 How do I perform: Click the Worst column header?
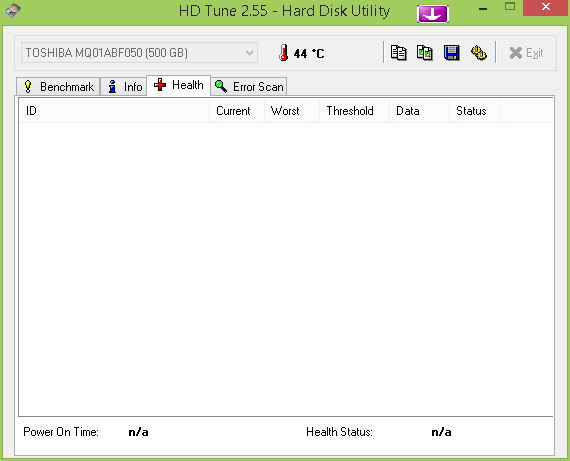pyautogui.click(x=292, y=111)
